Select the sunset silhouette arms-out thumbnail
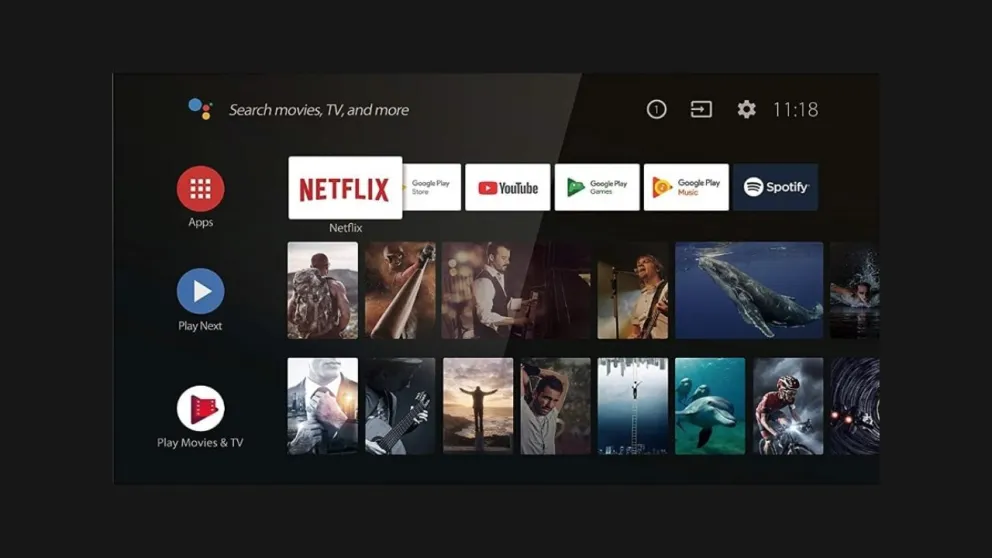 pyautogui.click(x=478, y=406)
